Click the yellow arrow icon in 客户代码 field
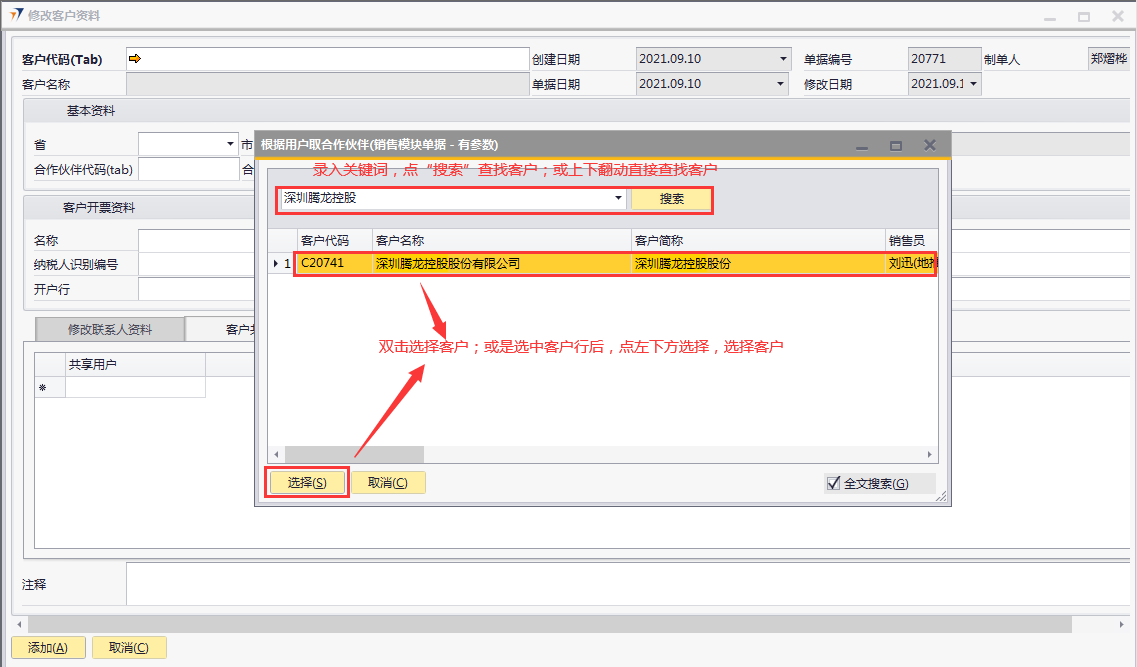 (x=135, y=59)
